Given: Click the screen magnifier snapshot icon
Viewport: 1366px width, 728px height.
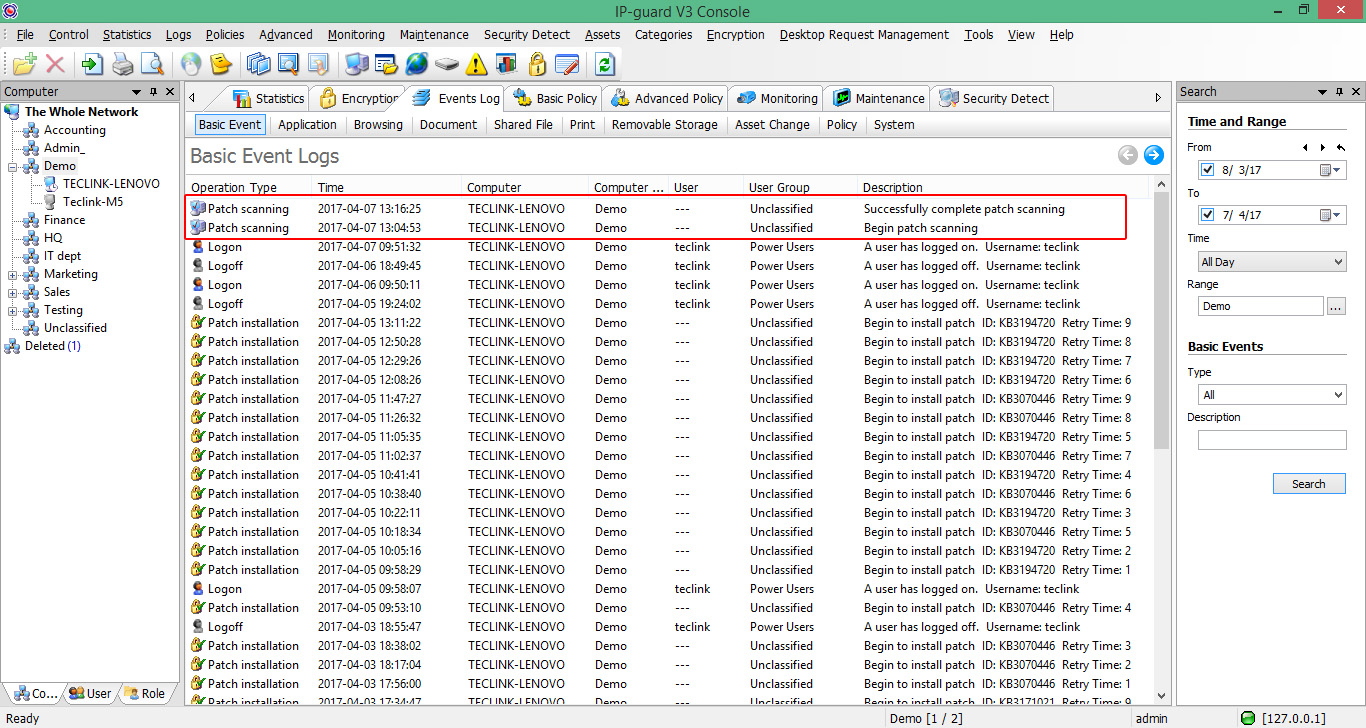Looking at the screenshot, I should (x=288, y=65).
